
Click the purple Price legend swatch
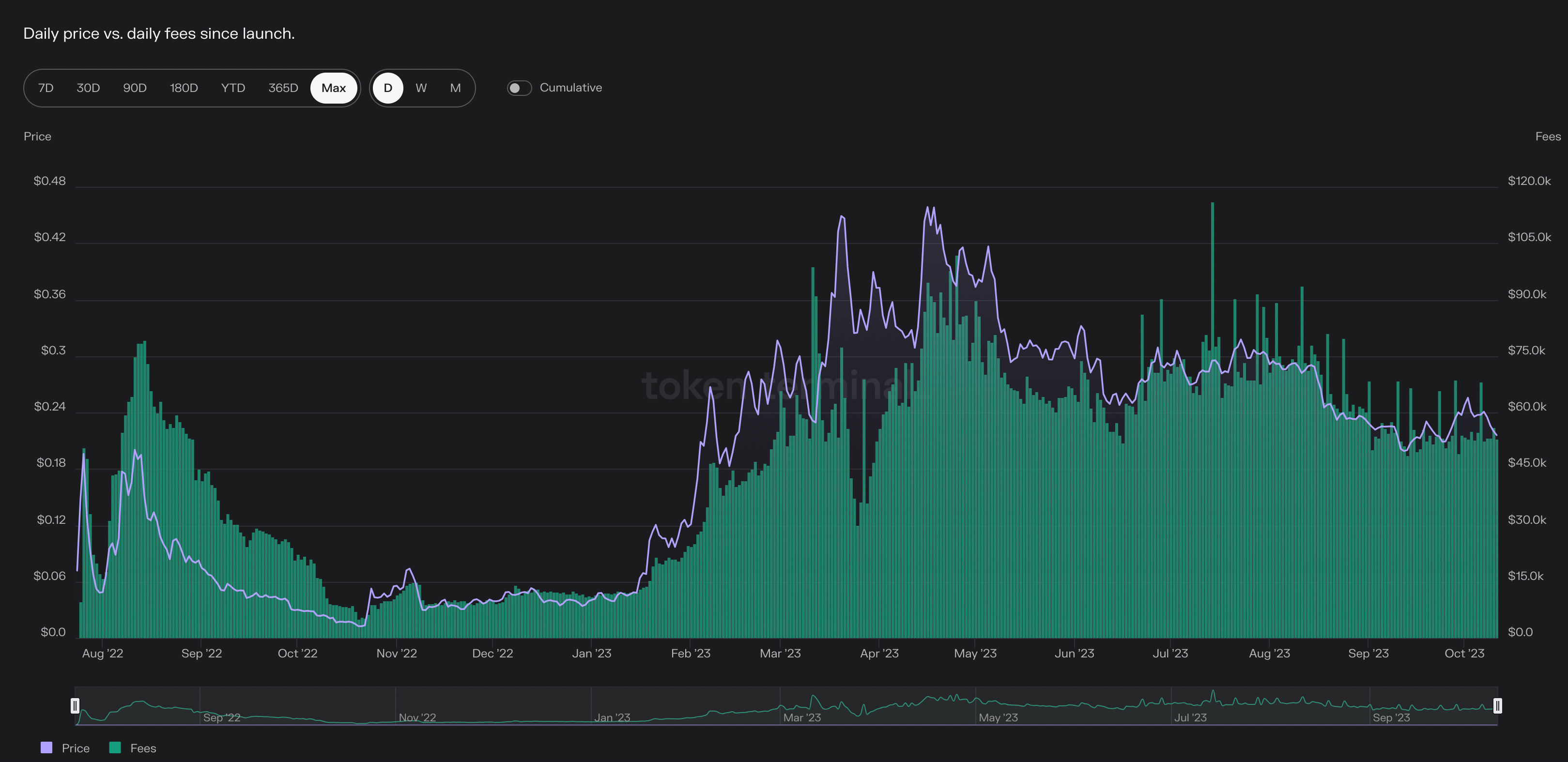46,747
